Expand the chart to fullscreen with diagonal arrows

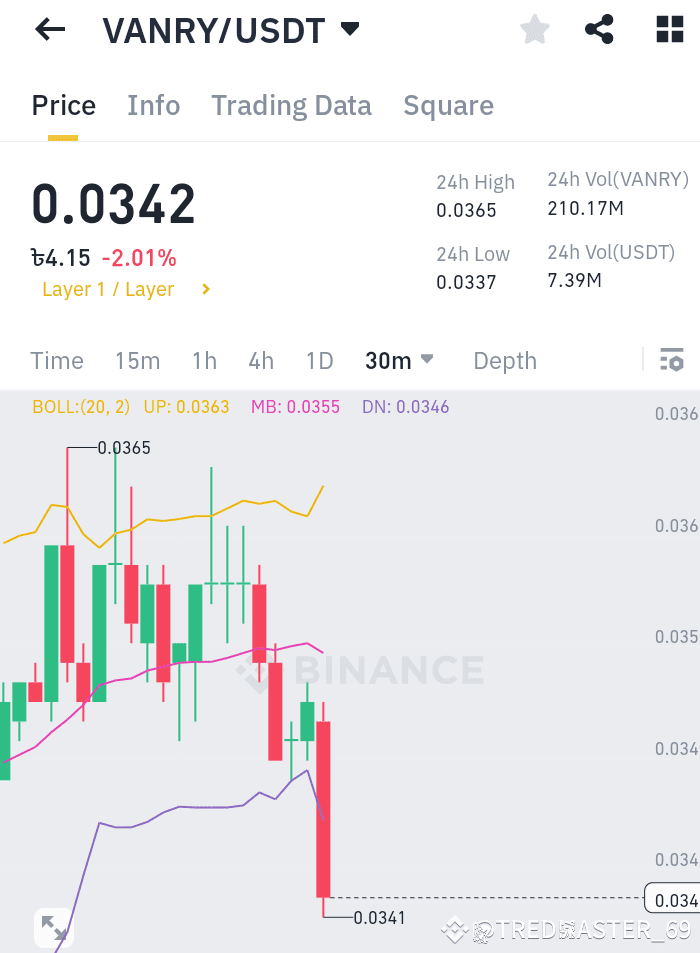click(x=54, y=928)
